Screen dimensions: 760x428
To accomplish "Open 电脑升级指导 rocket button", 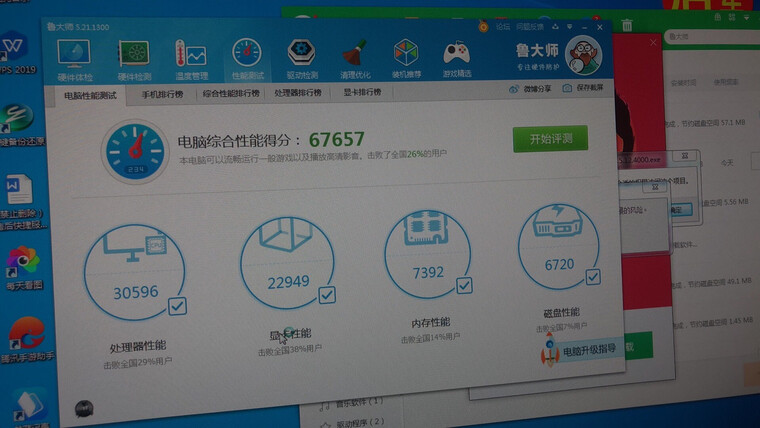I will pyautogui.click(x=581, y=349).
